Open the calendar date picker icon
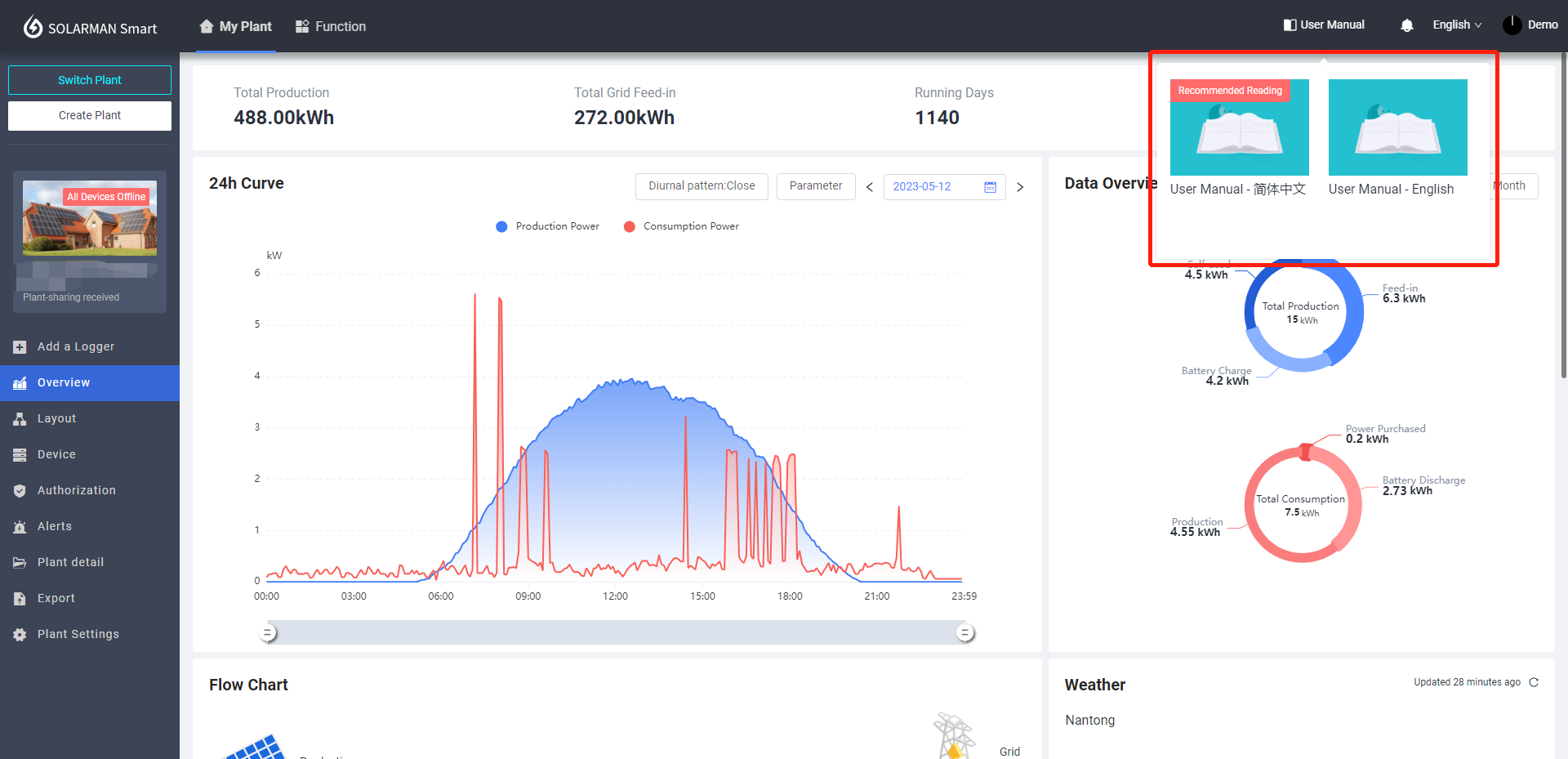The height and width of the screenshot is (759, 1568). [x=990, y=187]
